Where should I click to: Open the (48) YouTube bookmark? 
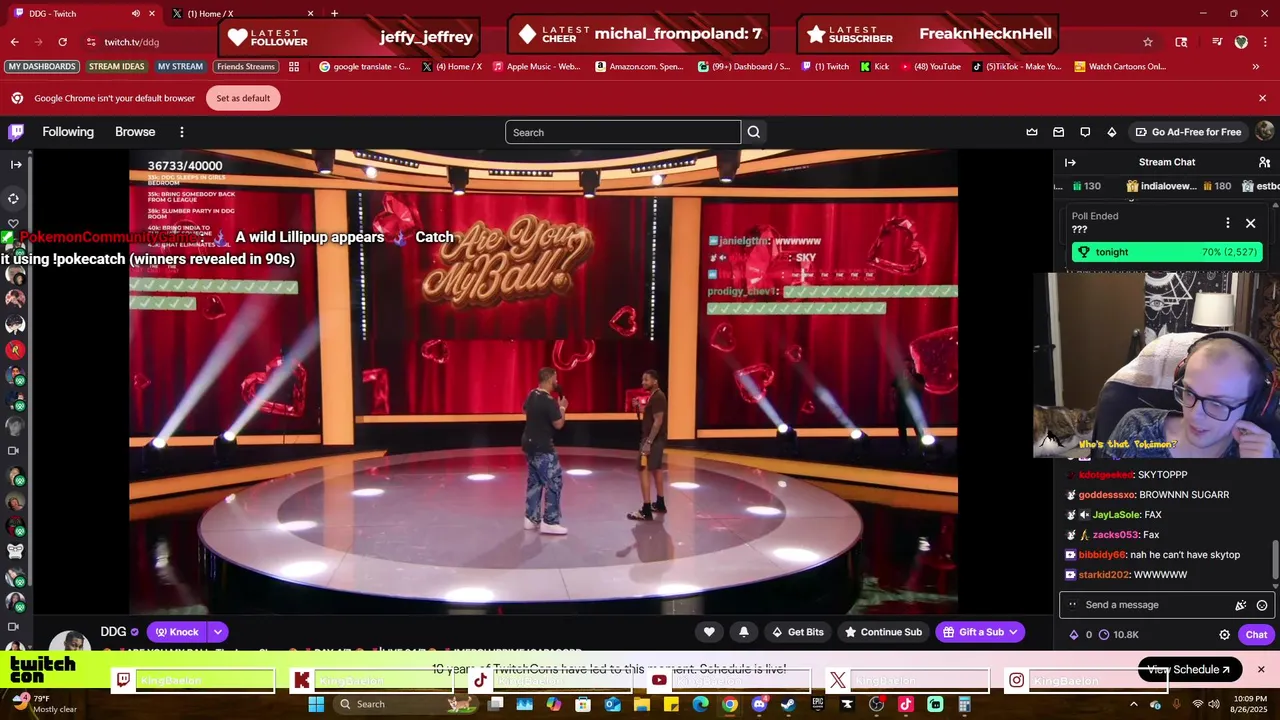(931, 66)
